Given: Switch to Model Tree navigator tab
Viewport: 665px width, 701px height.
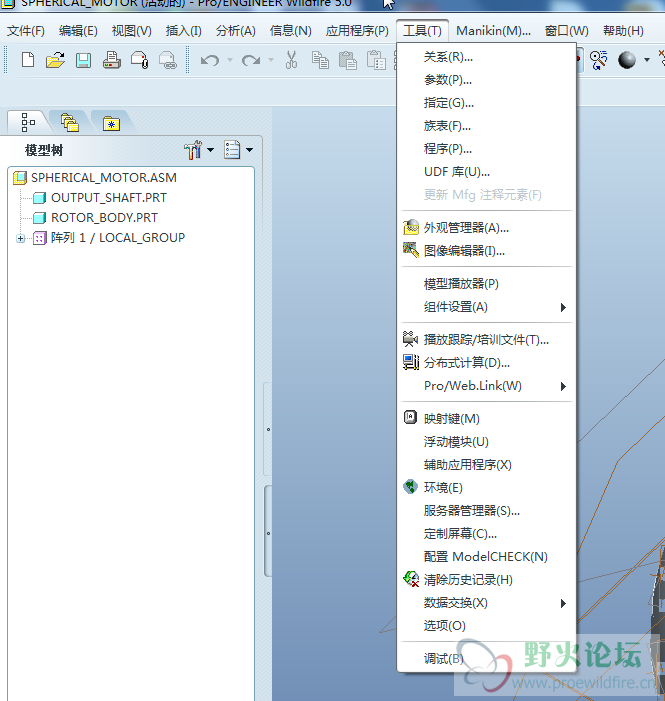Looking at the screenshot, I should (x=28, y=122).
